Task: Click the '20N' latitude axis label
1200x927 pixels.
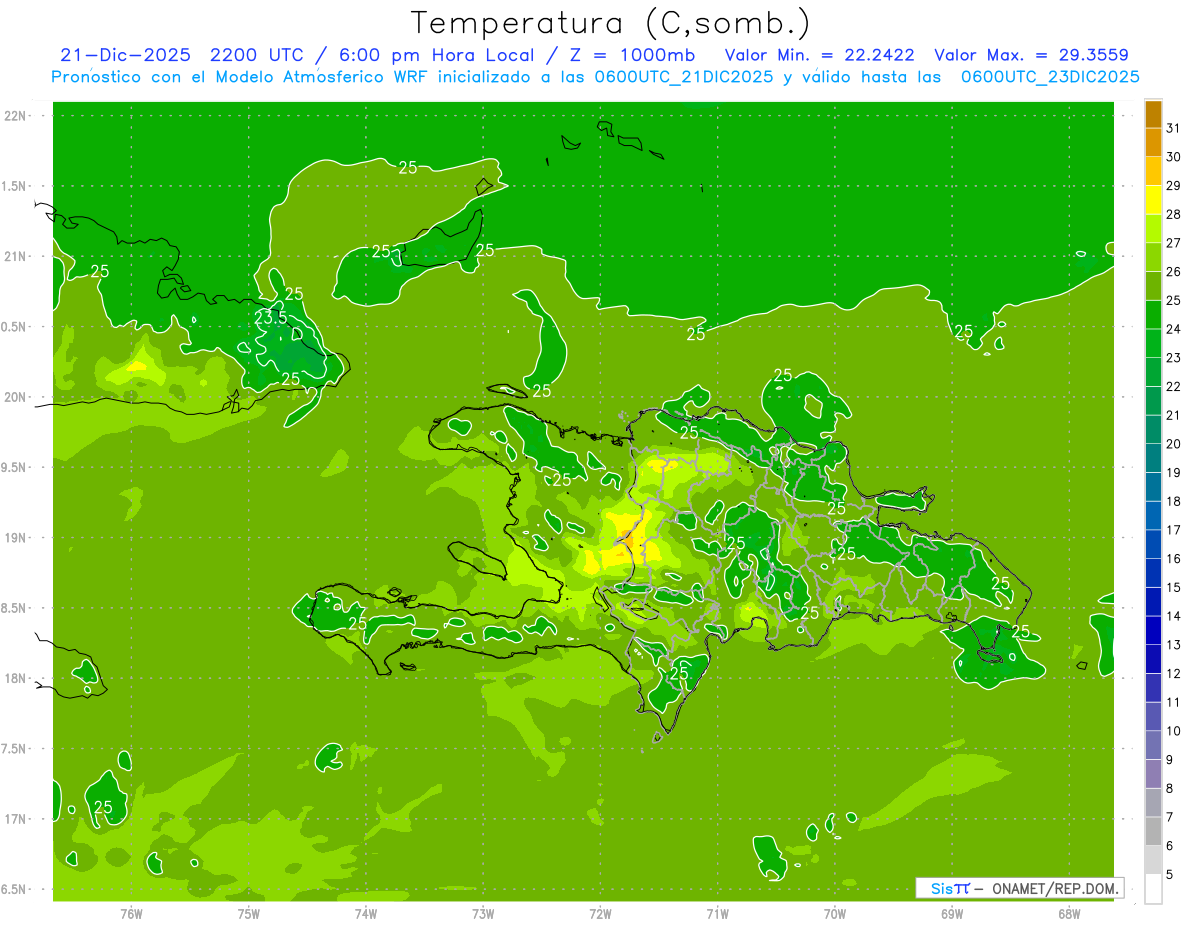Action: pyautogui.click(x=16, y=397)
